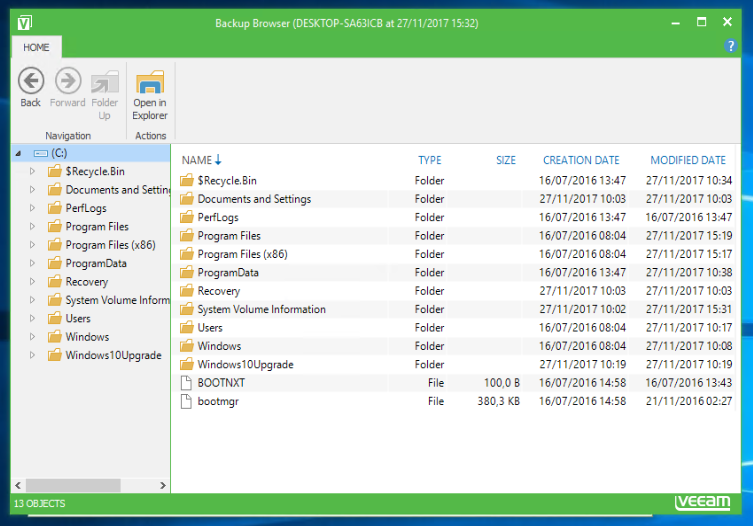
Task: Select the BOOTNXT file name
Action: (x=221, y=383)
